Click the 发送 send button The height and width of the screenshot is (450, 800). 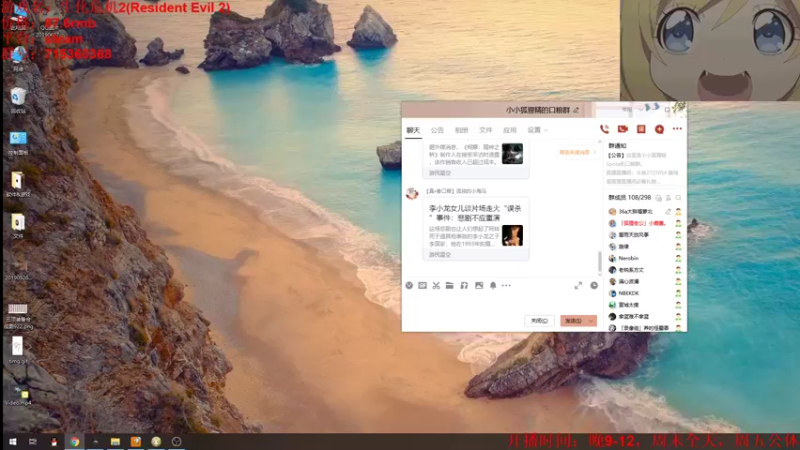pyautogui.click(x=573, y=321)
